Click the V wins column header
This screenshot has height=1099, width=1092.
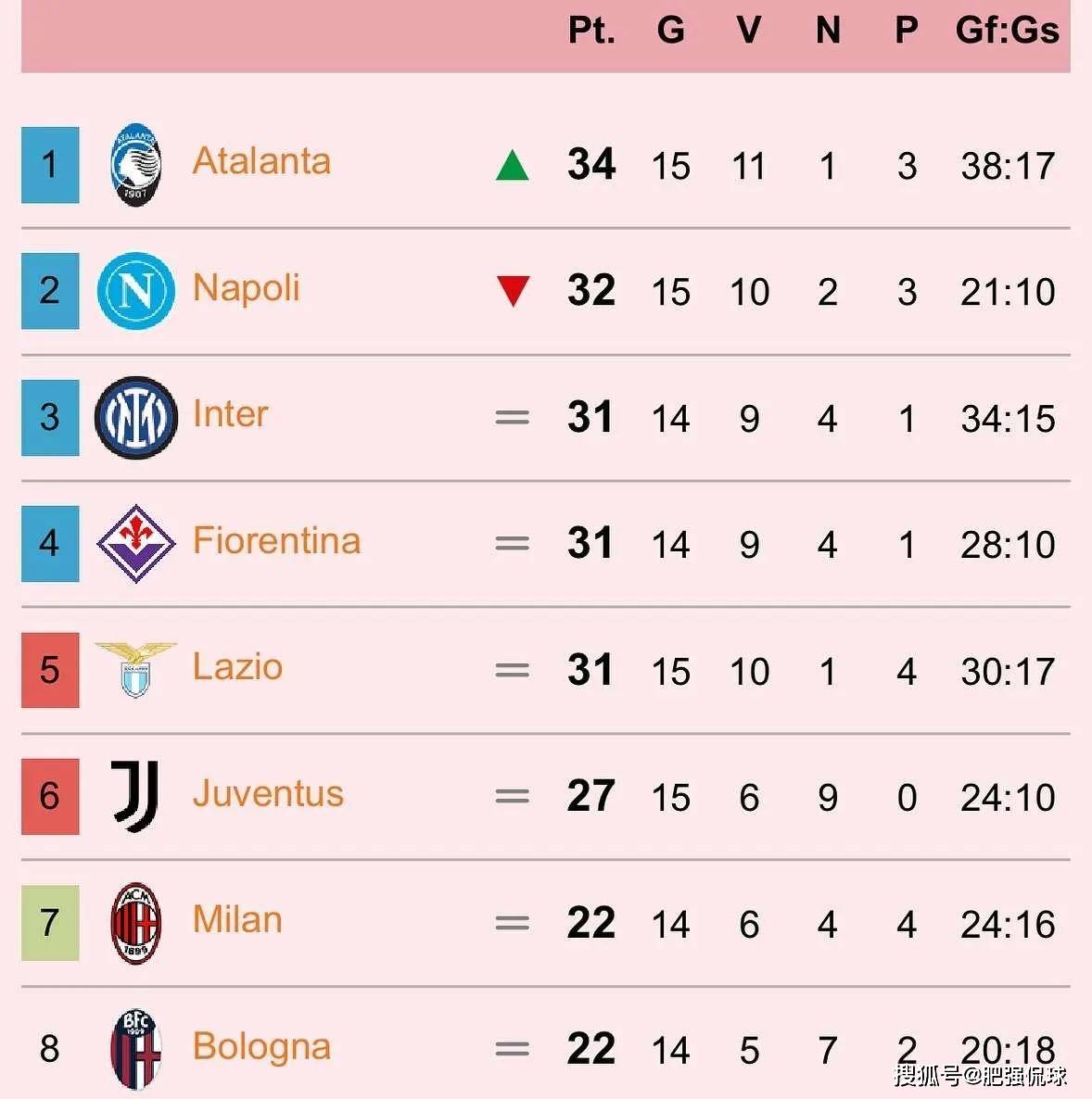[x=749, y=31]
